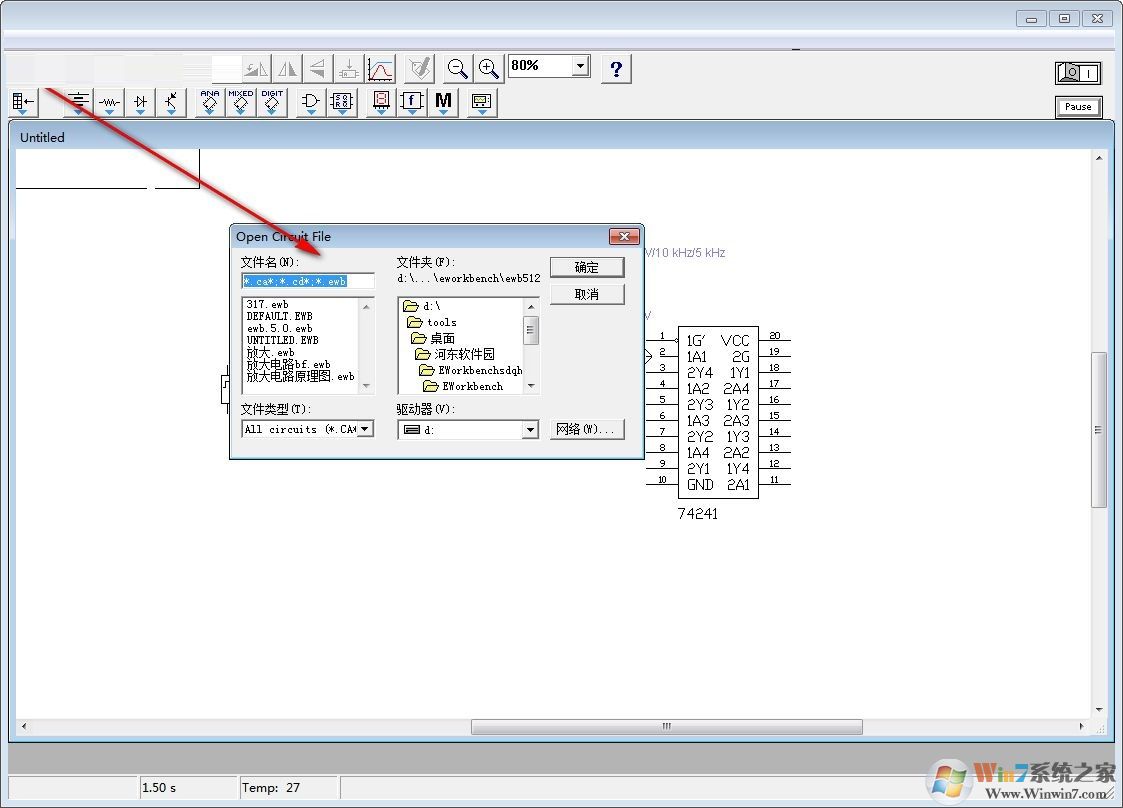Click the zoom in magnifier icon
This screenshot has height=808, width=1123.
(488, 68)
